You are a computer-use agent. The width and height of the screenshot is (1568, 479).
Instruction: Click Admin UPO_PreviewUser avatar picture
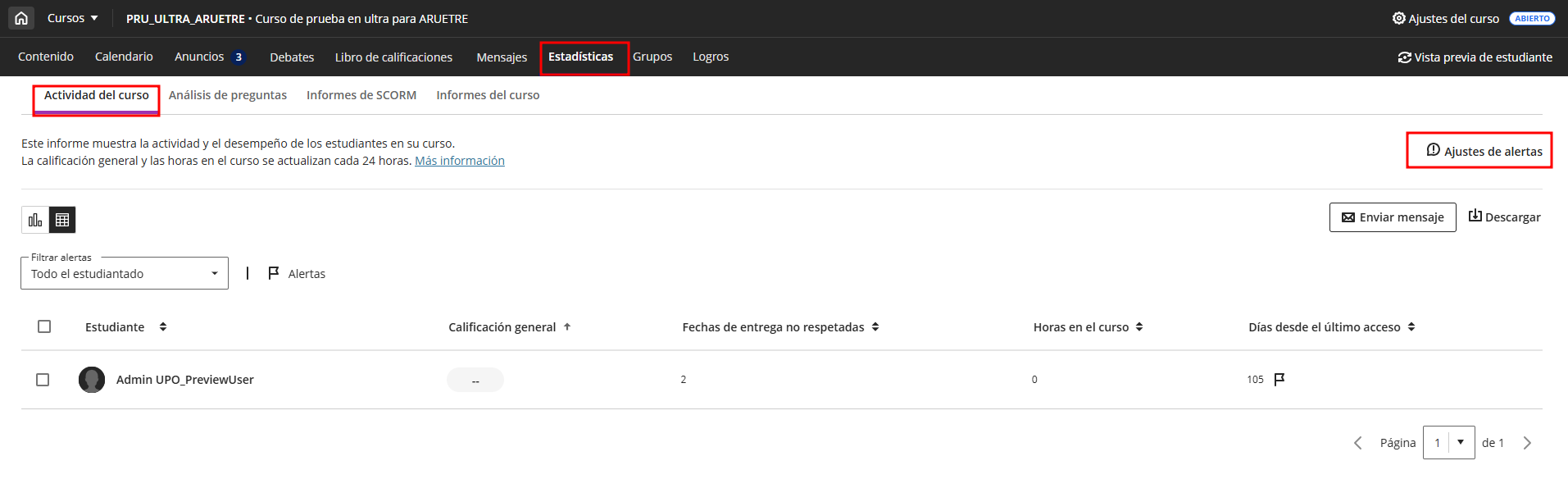92,380
